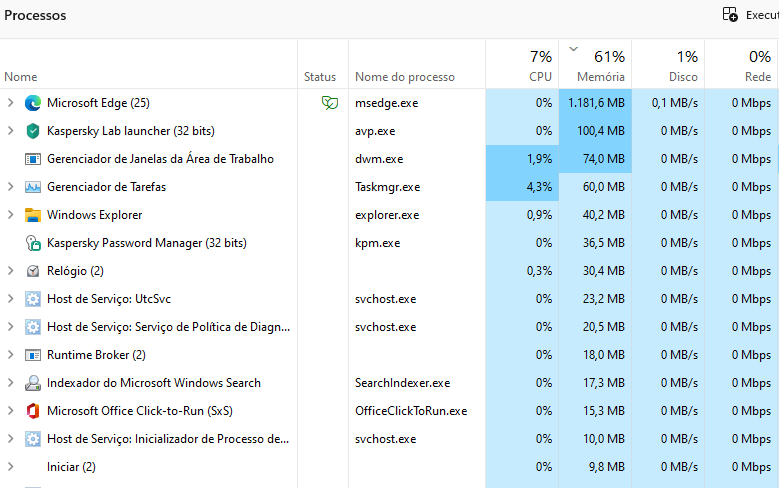The height and width of the screenshot is (488, 779).
Task: Click the 0,9% CPU value for Explorer
Action: [539, 215]
